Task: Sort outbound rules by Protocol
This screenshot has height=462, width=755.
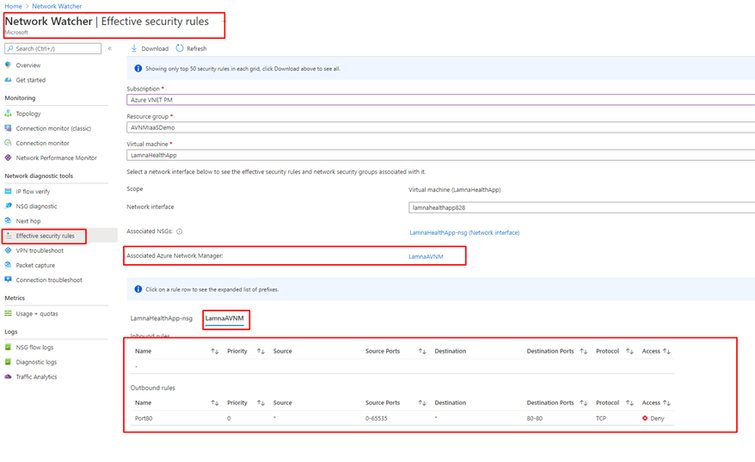Action: [x=629, y=403]
